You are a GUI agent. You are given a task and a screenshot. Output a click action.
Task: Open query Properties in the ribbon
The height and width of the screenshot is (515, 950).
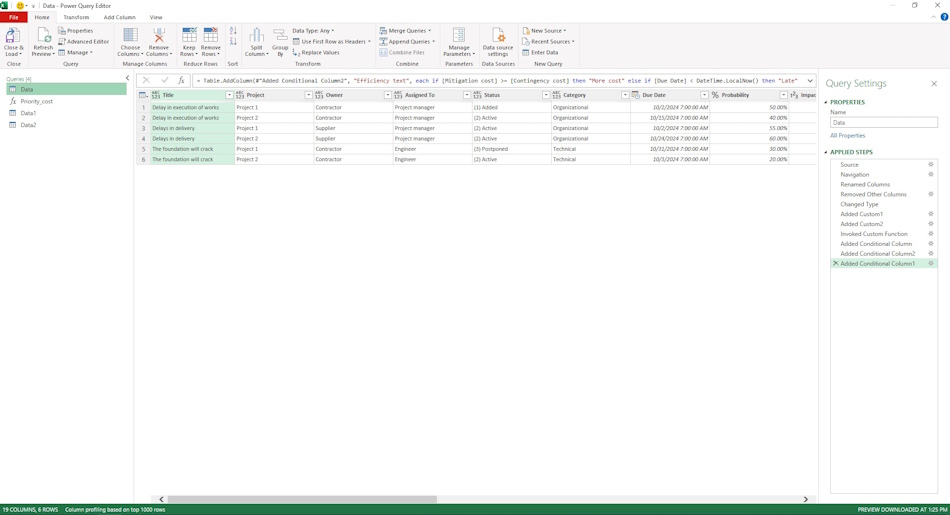pos(76,31)
